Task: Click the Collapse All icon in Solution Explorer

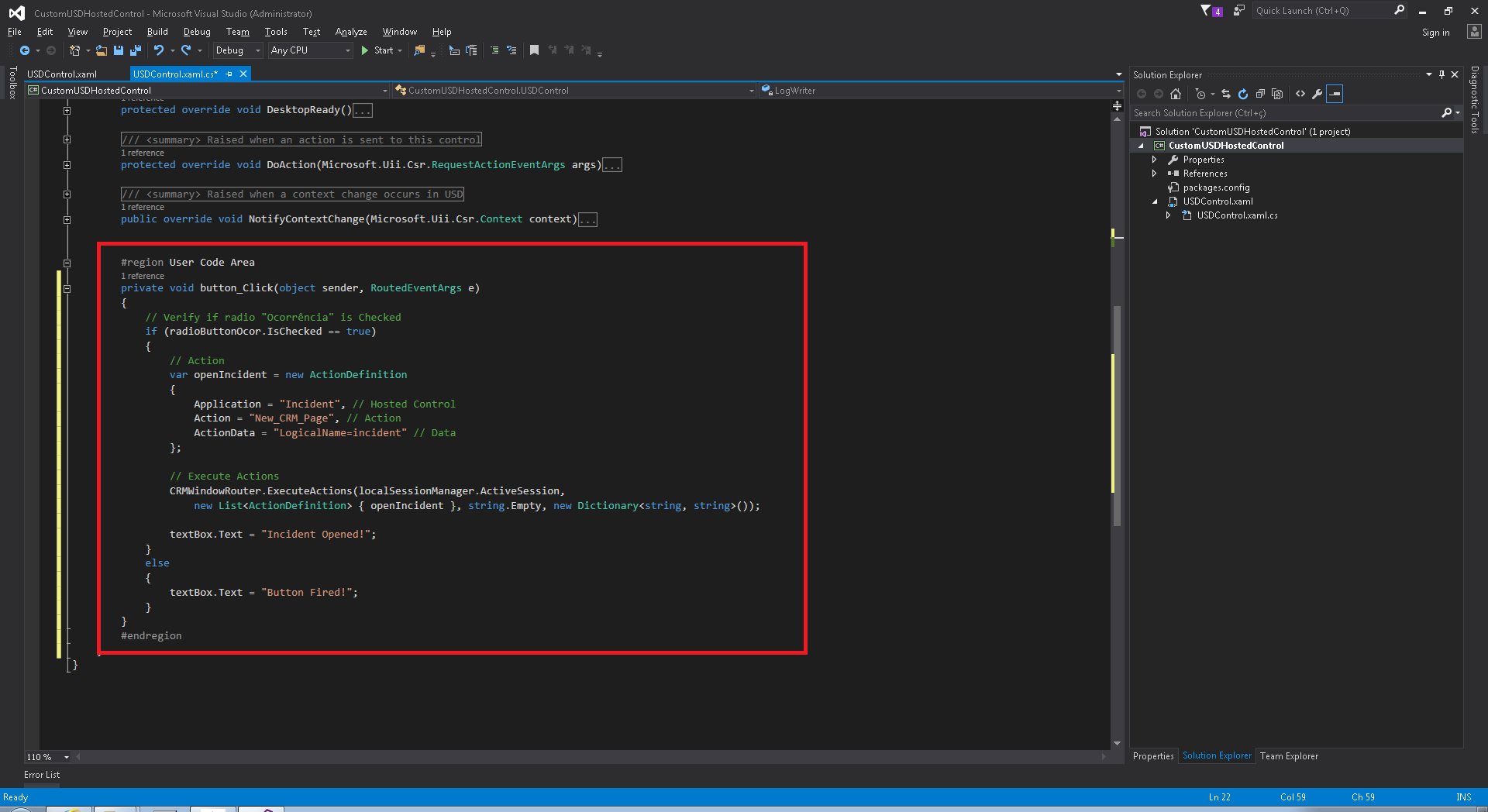Action: coord(1260,94)
